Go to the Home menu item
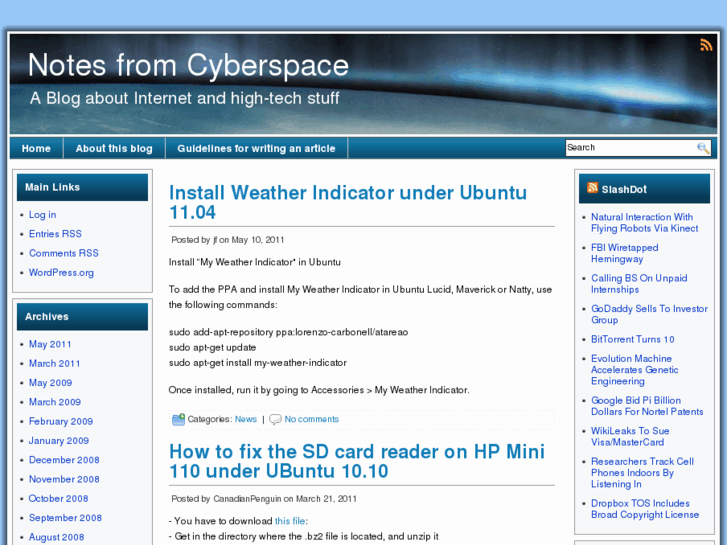Image resolution: width=727 pixels, height=545 pixels. pos(36,148)
